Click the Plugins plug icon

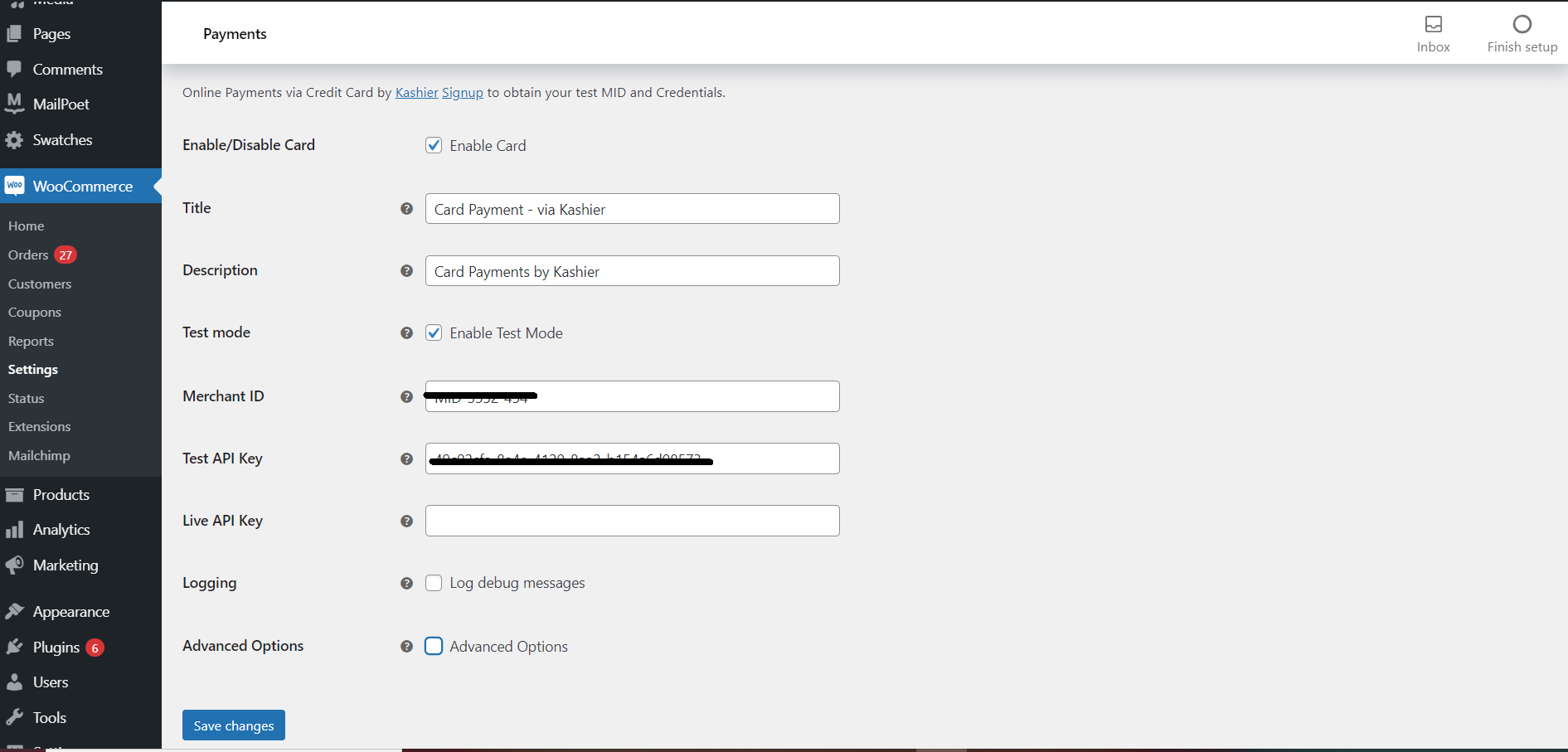(x=14, y=647)
